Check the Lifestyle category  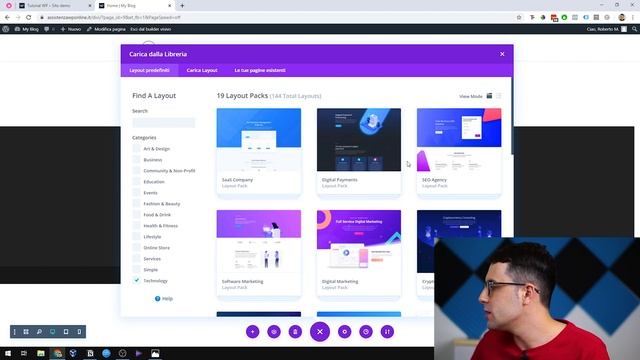coord(136,237)
